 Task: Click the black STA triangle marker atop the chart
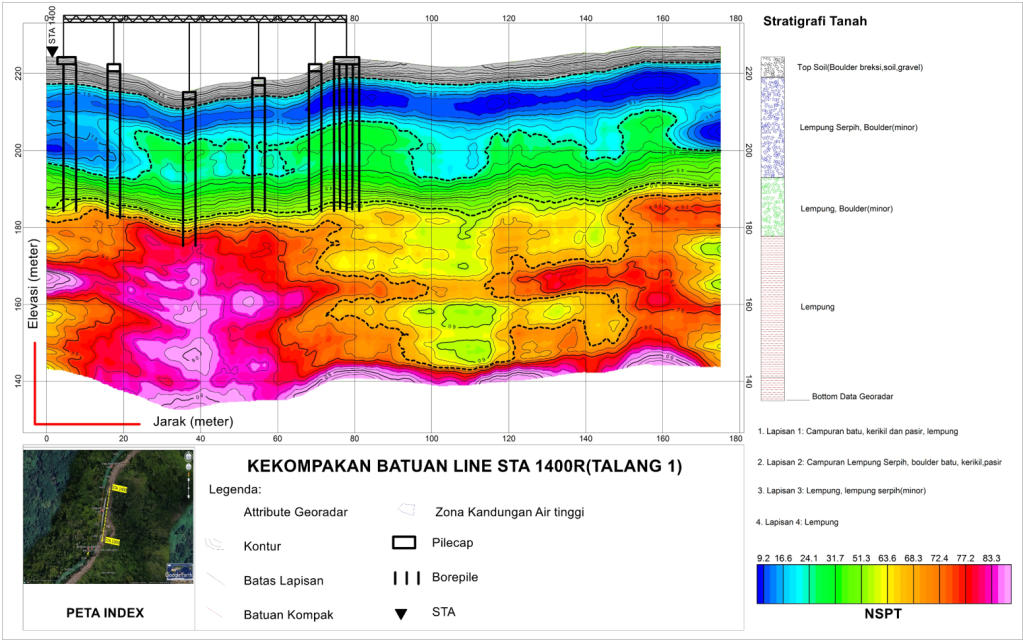pos(52,52)
